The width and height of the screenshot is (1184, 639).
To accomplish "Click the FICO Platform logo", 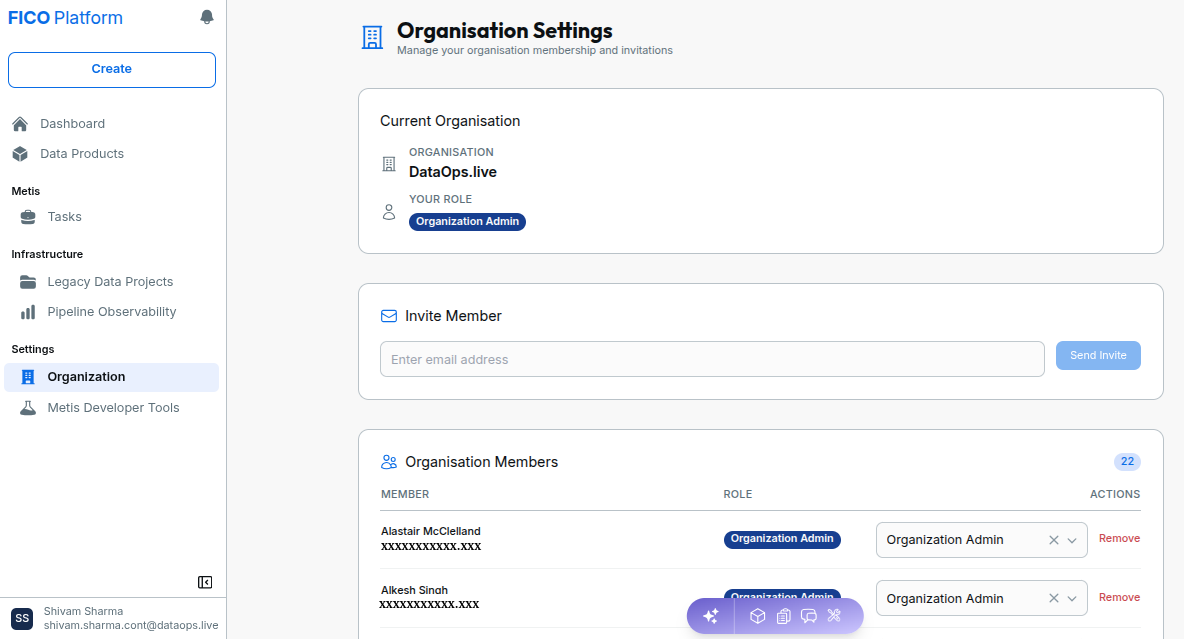I will [x=66, y=18].
